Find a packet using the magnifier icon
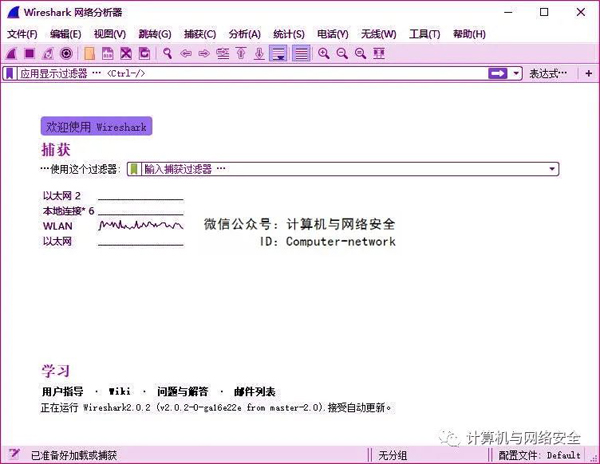The width and height of the screenshot is (600, 464). (x=167, y=53)
